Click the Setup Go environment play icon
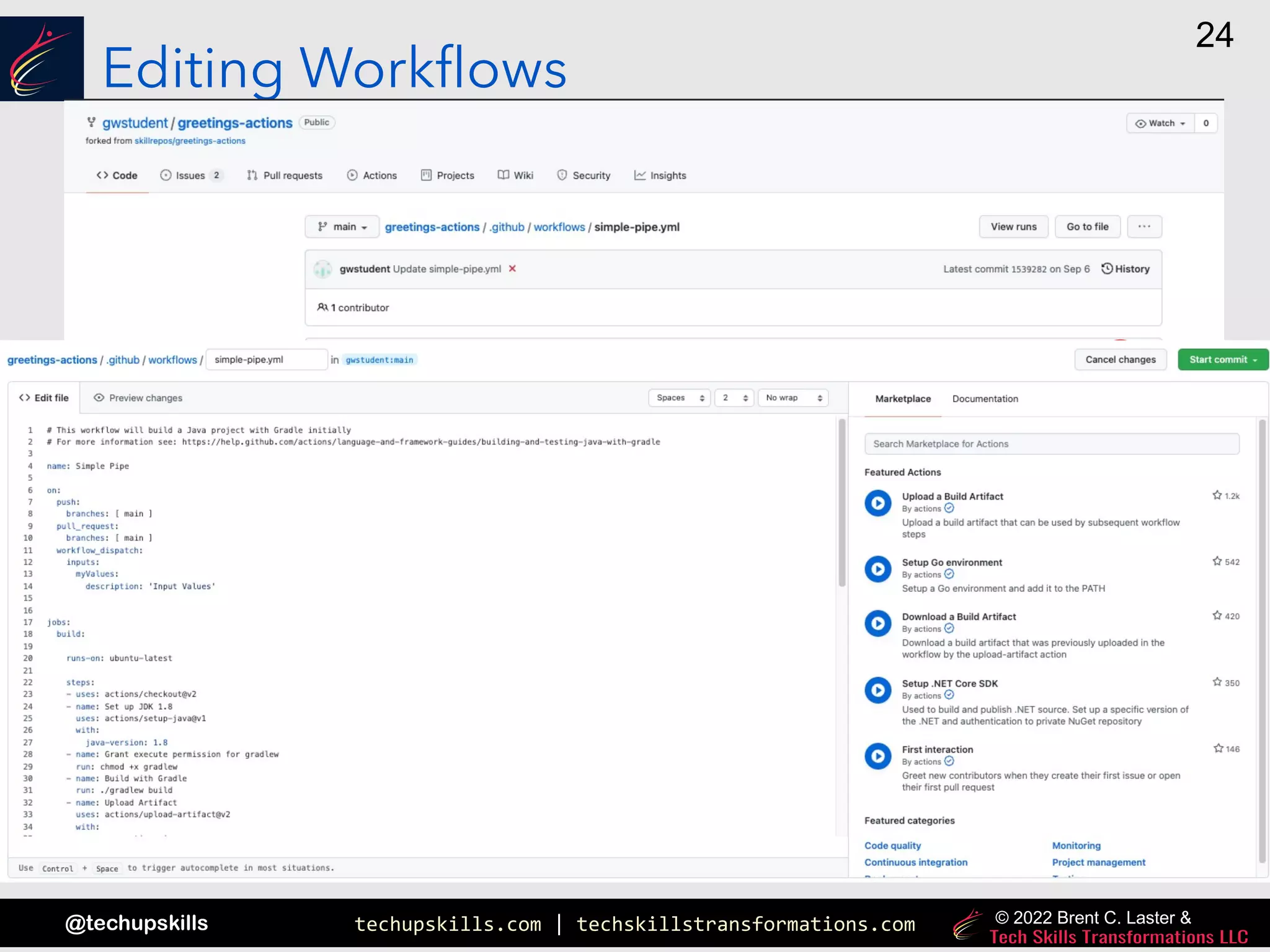The image size is (1270, 952). pyautogui.click(x=878, y=569)
